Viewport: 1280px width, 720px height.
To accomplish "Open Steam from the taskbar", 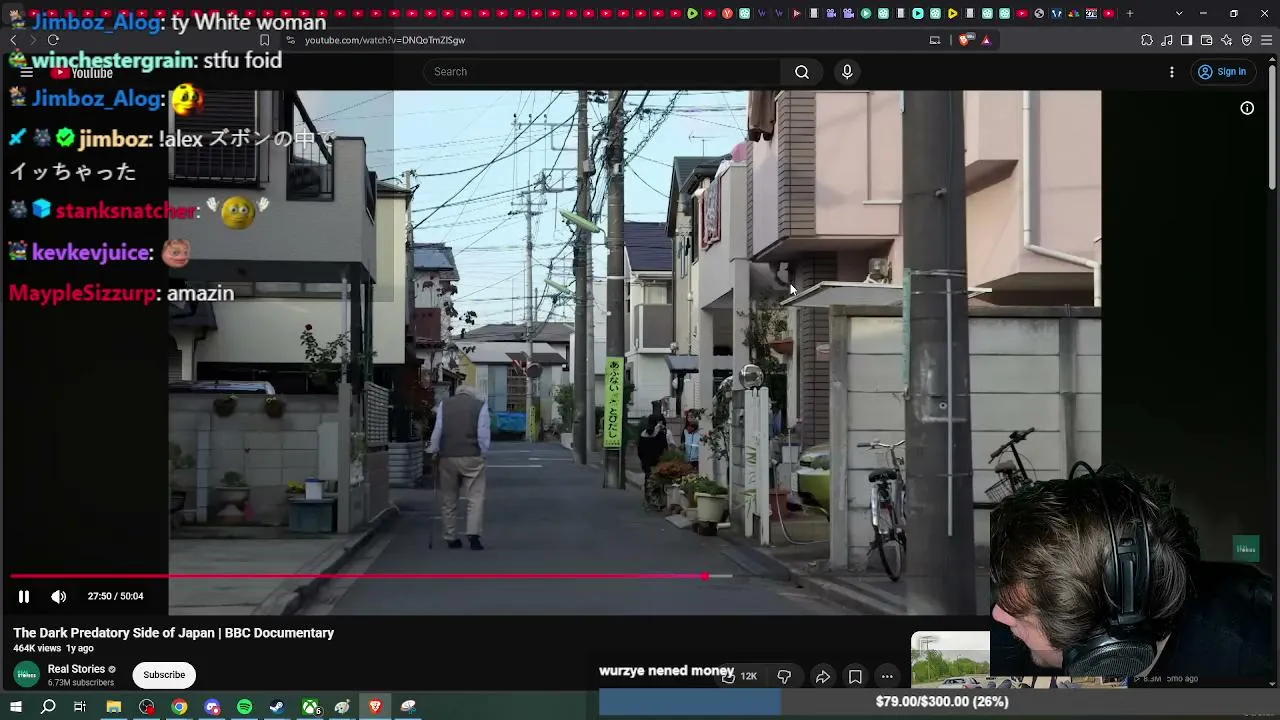I will [x=277, y=707].
